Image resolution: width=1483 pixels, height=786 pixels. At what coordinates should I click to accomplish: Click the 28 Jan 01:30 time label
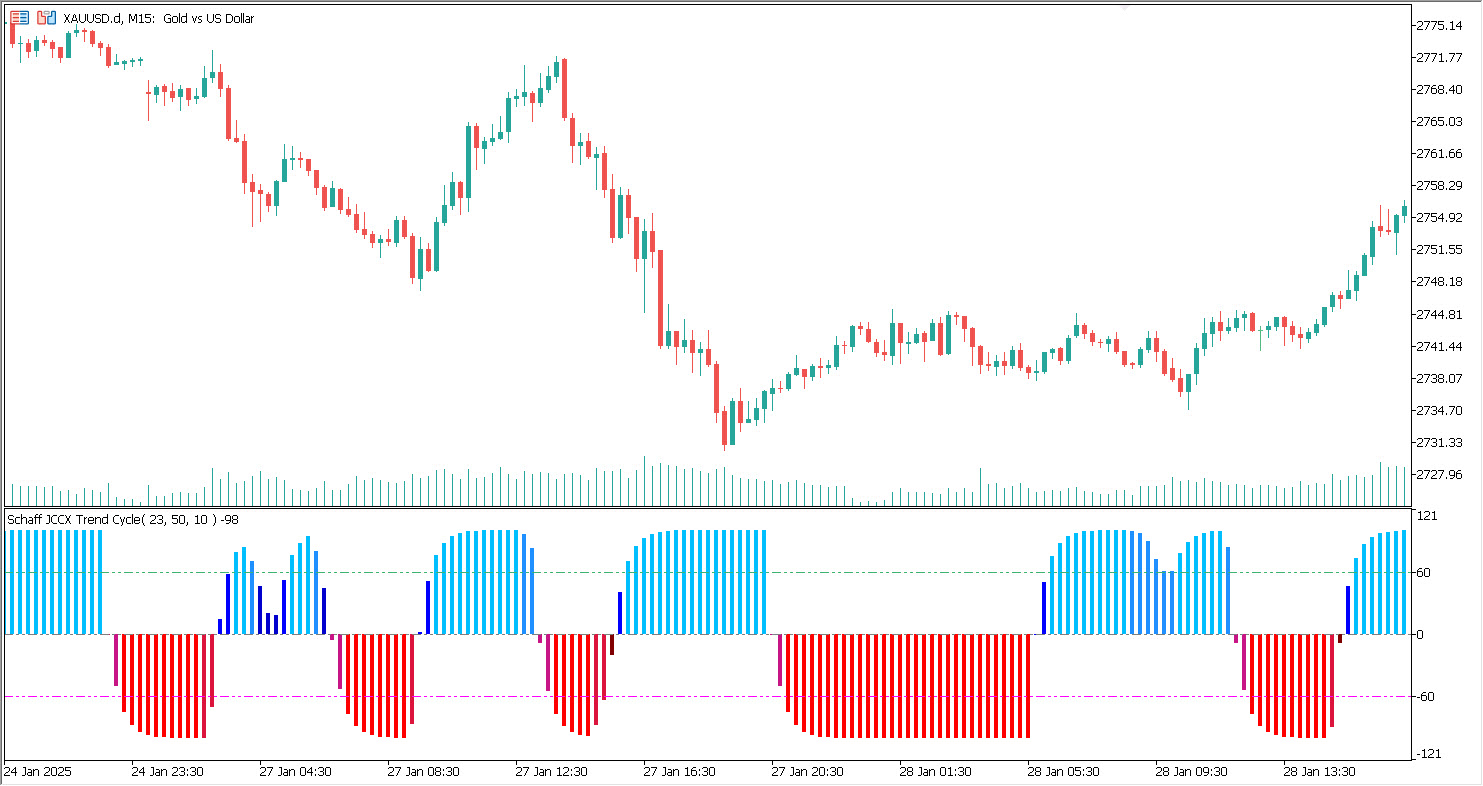click(x=936, y=772)
